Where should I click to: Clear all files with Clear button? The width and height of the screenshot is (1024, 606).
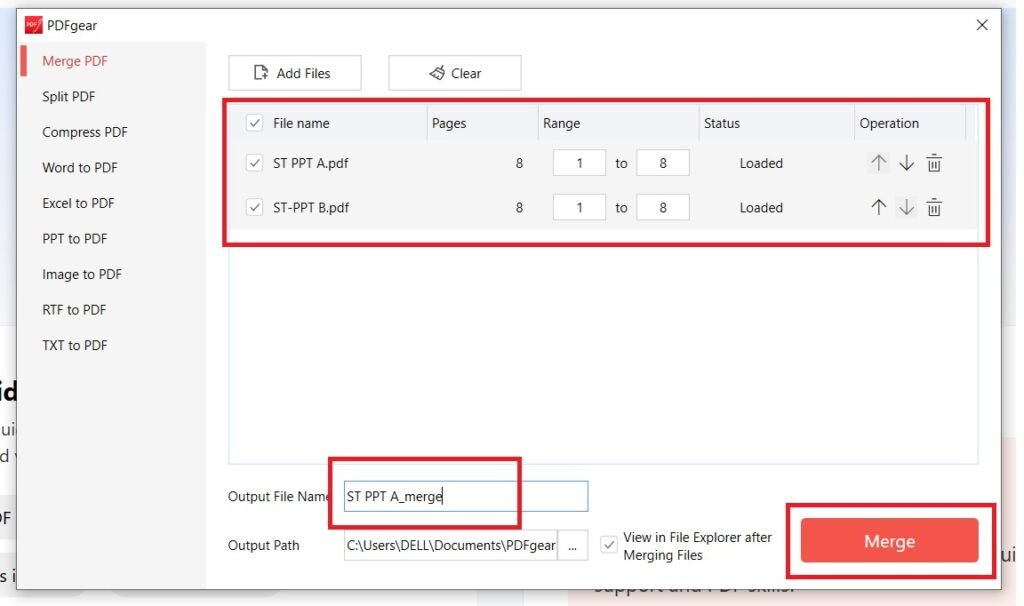click(455, 73)
